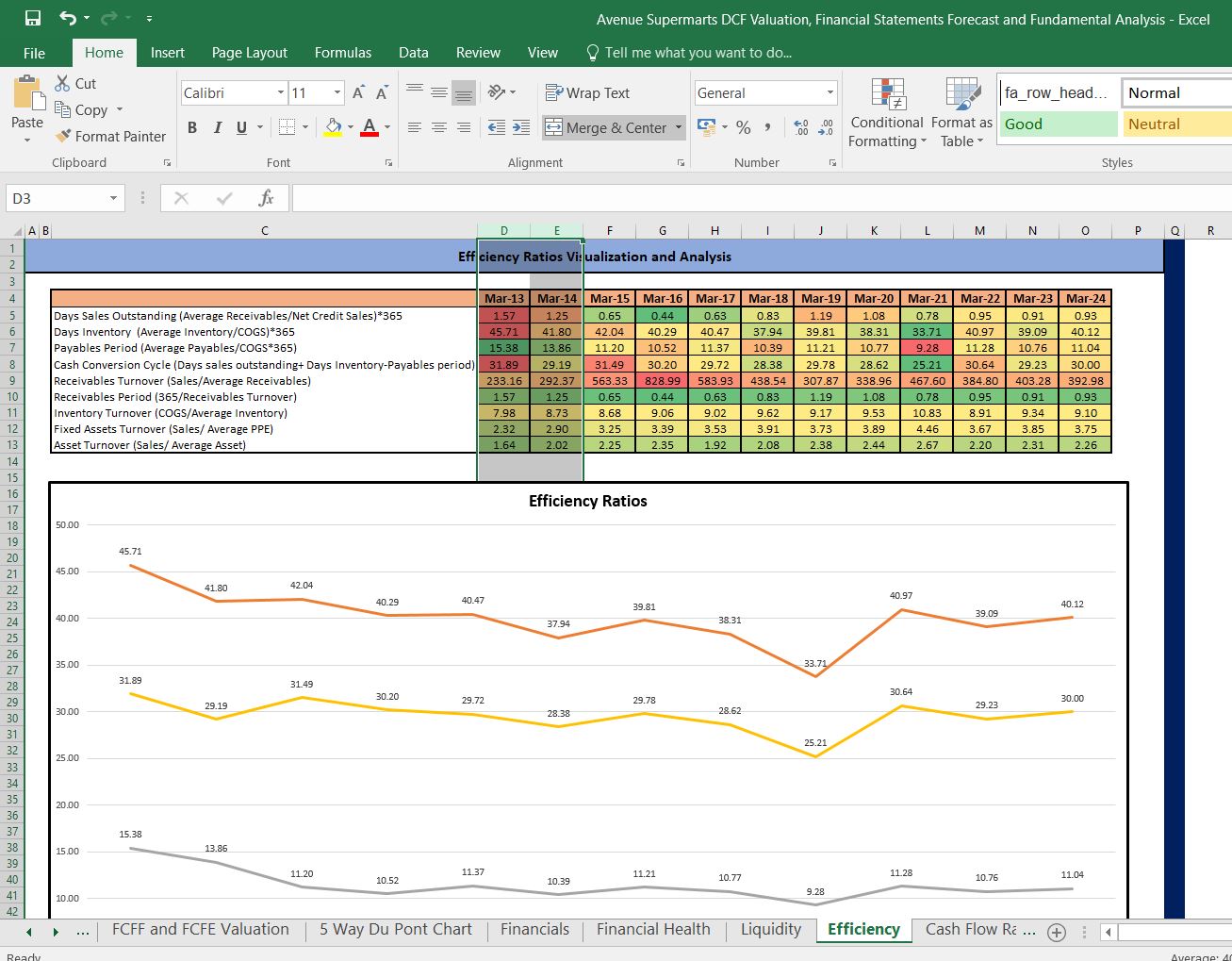The height and width of the screenshot is (961, 1232).
Task: Open the Font dialog launcher
Action: coord(388,163)
